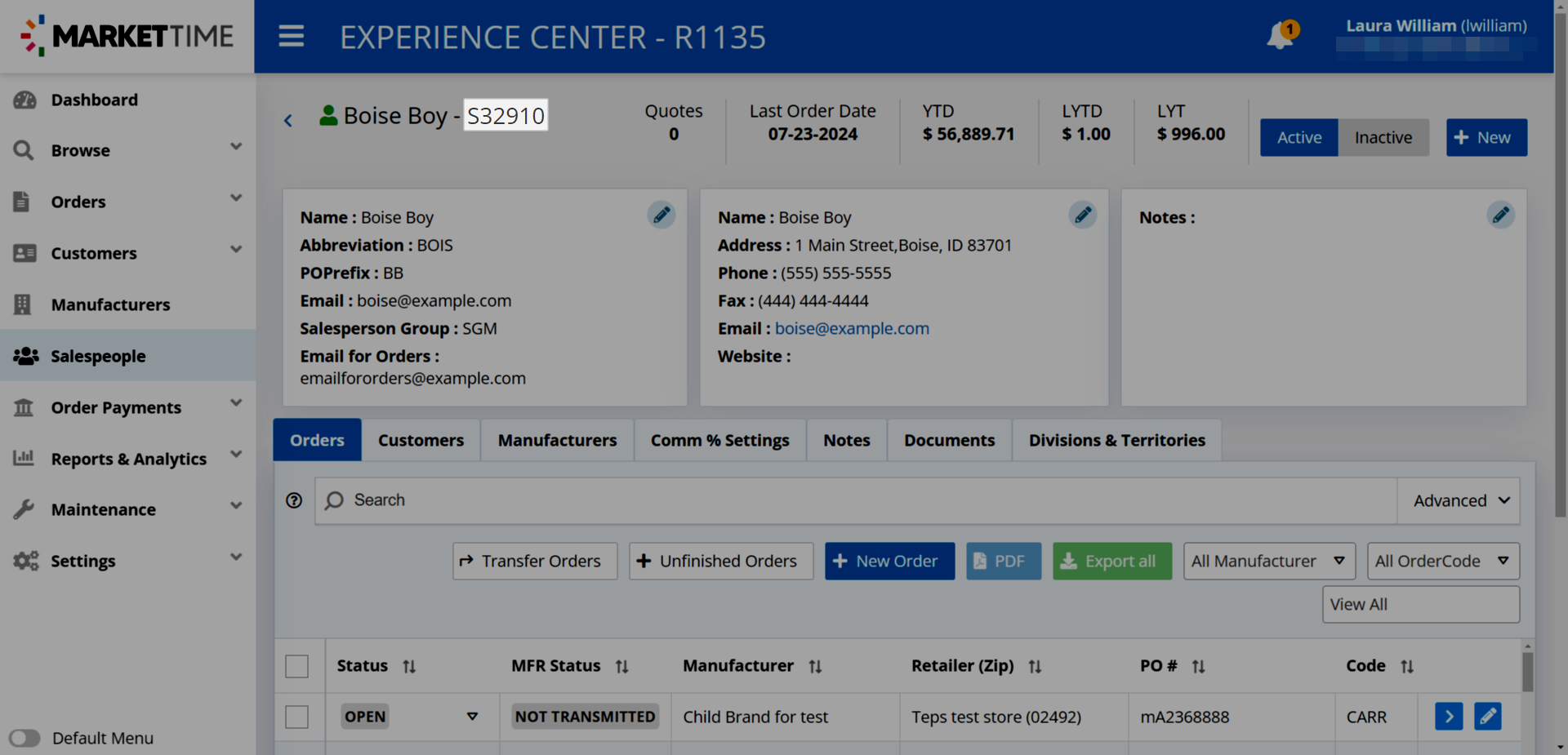
Task: Click the Order Payments bank icon
Action: point(24,407)
